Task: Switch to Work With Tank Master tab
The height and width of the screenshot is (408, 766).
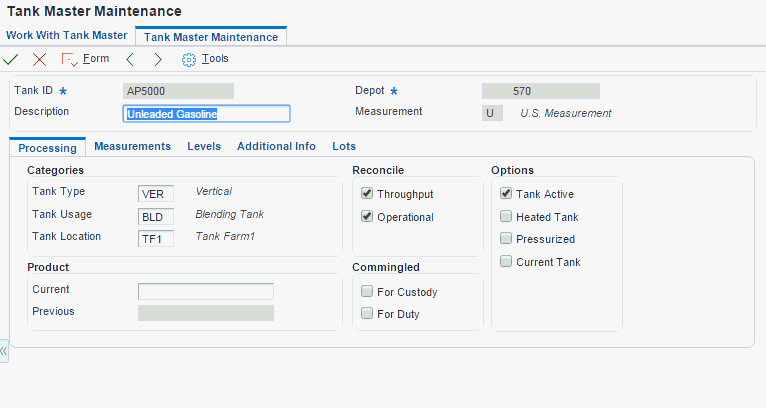Action: tap(66, 35)
